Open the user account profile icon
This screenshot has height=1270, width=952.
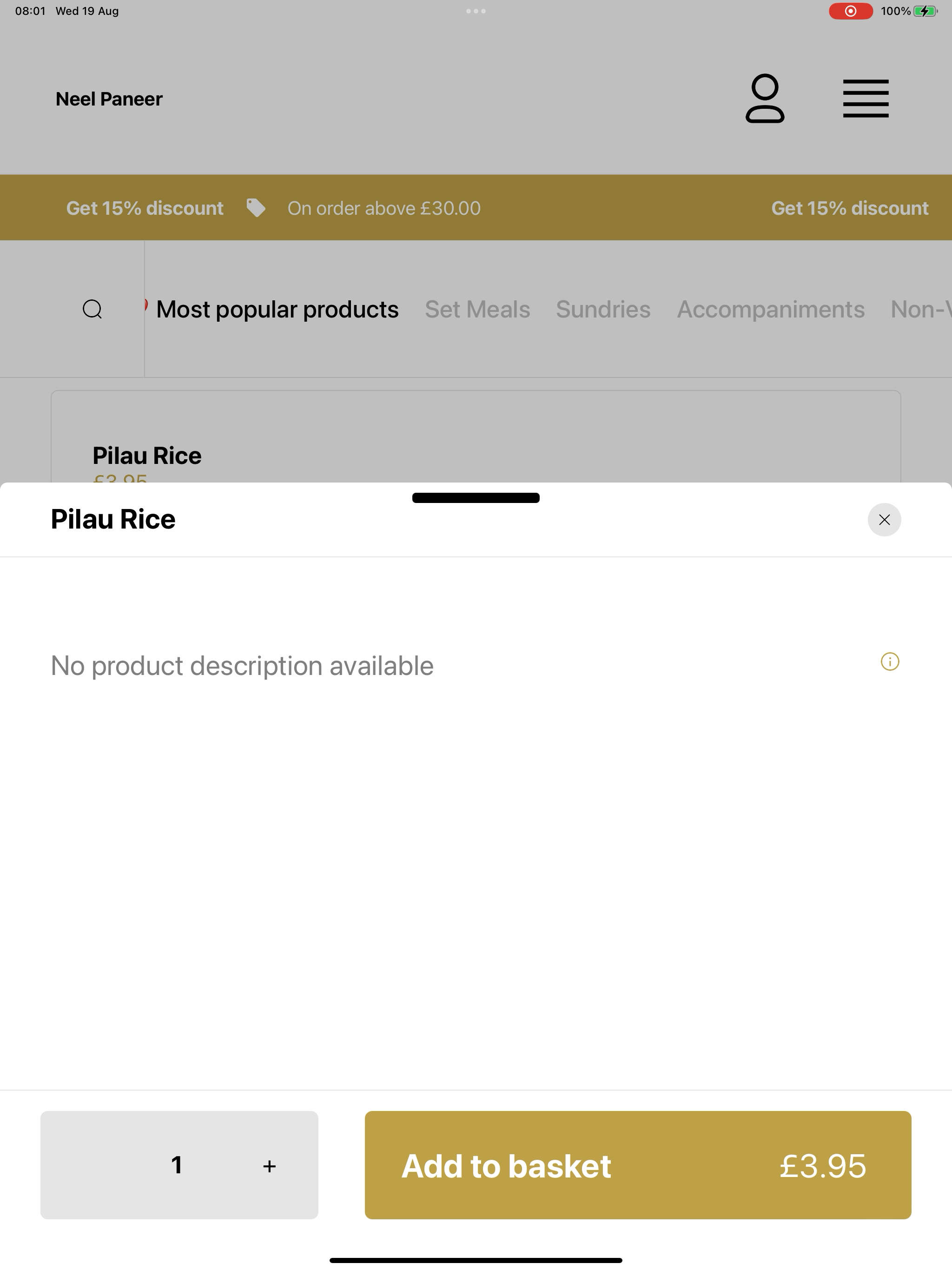pyautogui.click(x=765, y=98)
